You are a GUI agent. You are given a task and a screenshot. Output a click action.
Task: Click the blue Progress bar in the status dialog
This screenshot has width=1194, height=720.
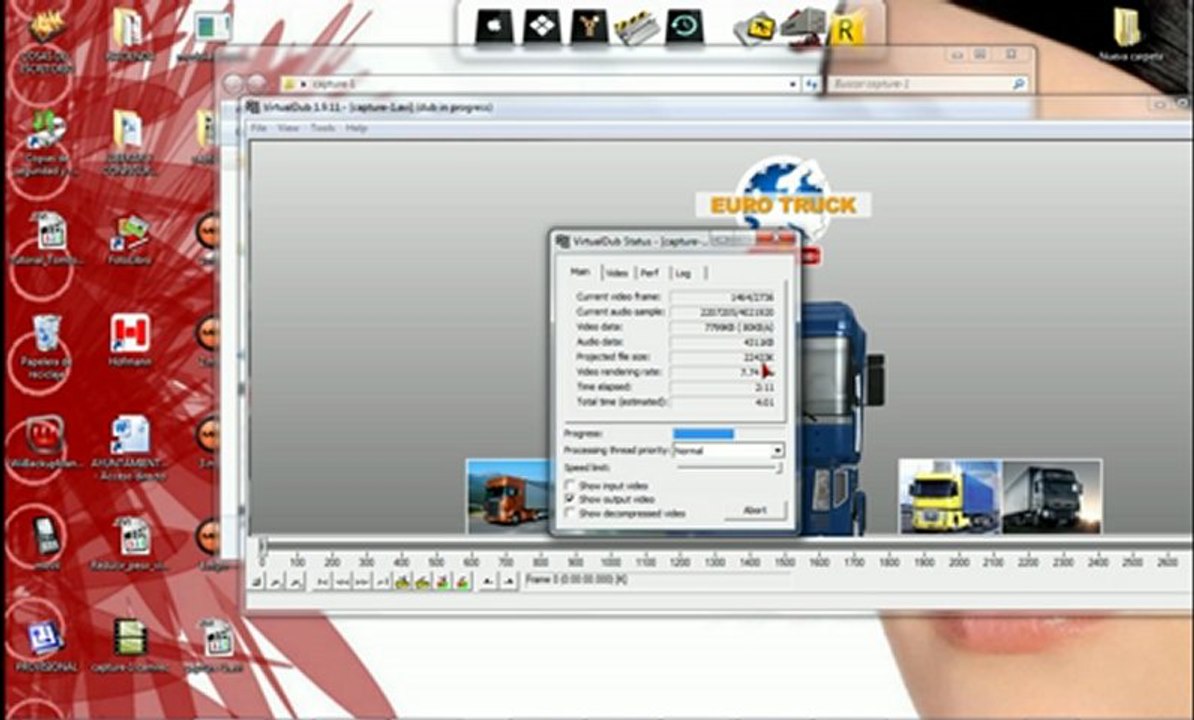[x=704, y=434]
